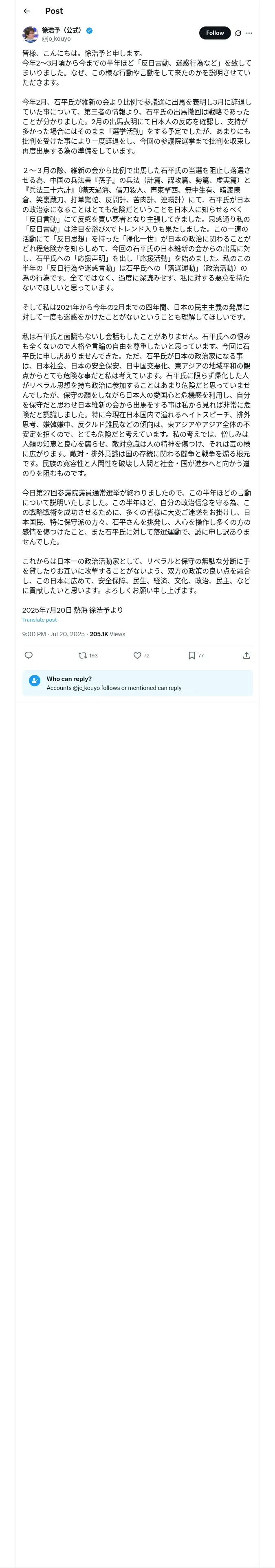This screenshot has height=1568, width=275.
Task: Open the repost menu showing 193
Action: coord(83,655)
